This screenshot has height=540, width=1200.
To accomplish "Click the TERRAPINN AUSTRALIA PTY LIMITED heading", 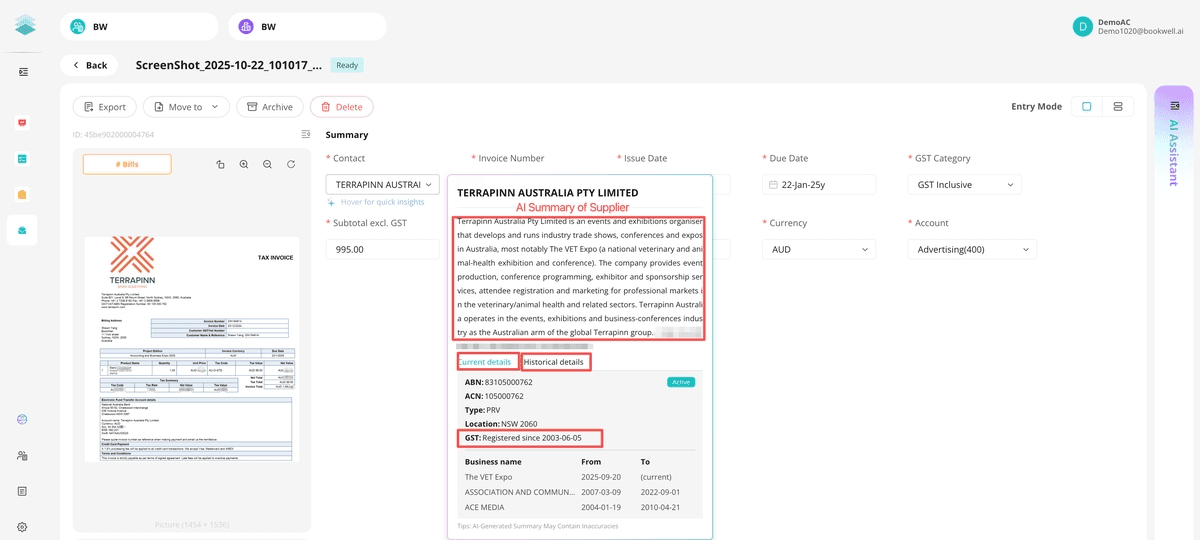I will pyautogui.click(x=547, y=192).
